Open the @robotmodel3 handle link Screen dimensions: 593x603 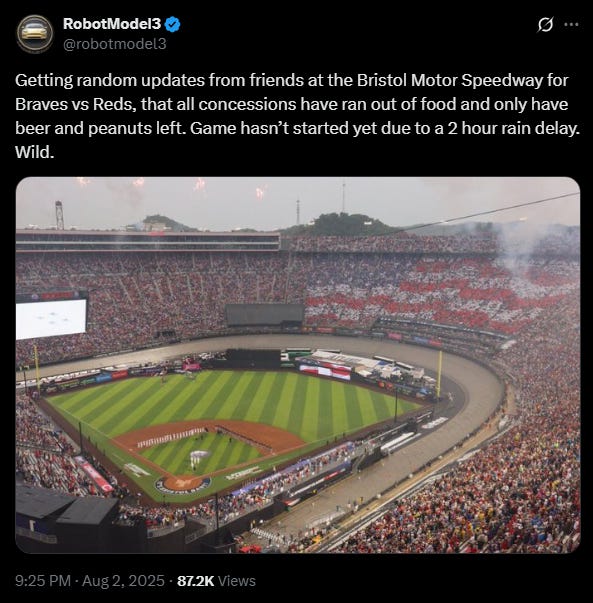tap(115, 44)
